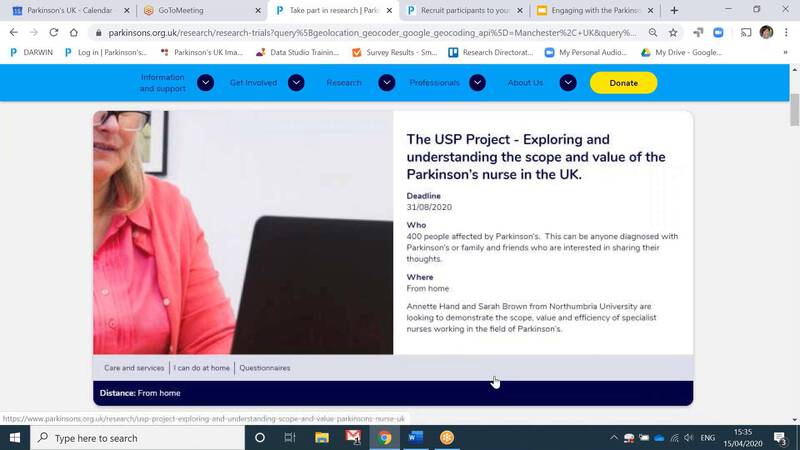Open the My Drive - Google bookmark

pyautogui.click(x=682, y=52)
